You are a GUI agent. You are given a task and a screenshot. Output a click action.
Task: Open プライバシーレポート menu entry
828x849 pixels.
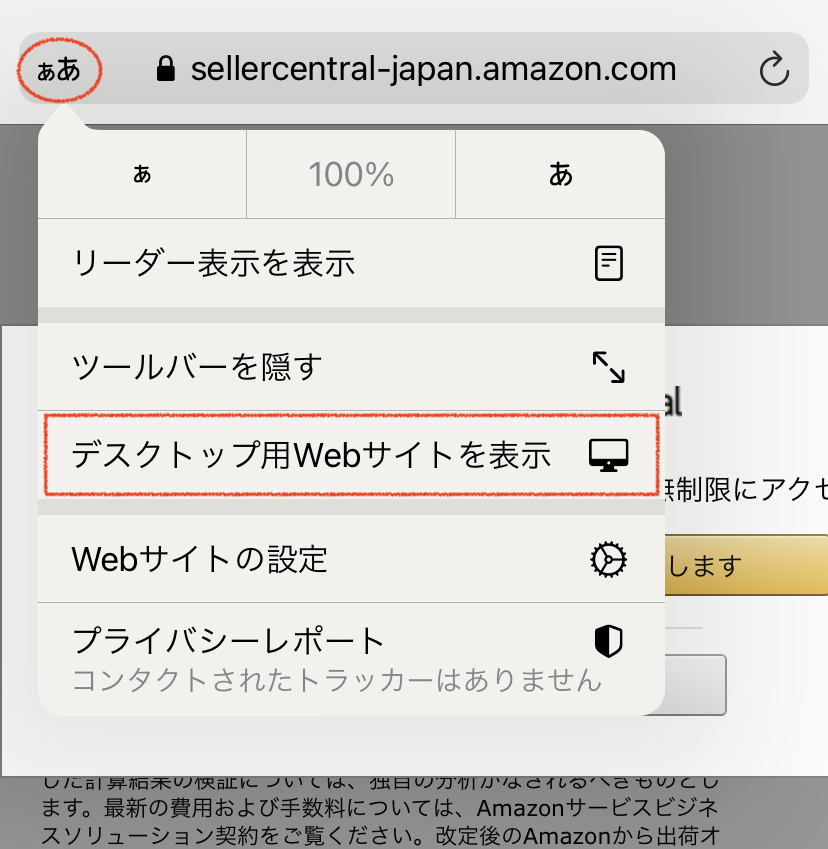pyautogui.click(x=229, y=640)
